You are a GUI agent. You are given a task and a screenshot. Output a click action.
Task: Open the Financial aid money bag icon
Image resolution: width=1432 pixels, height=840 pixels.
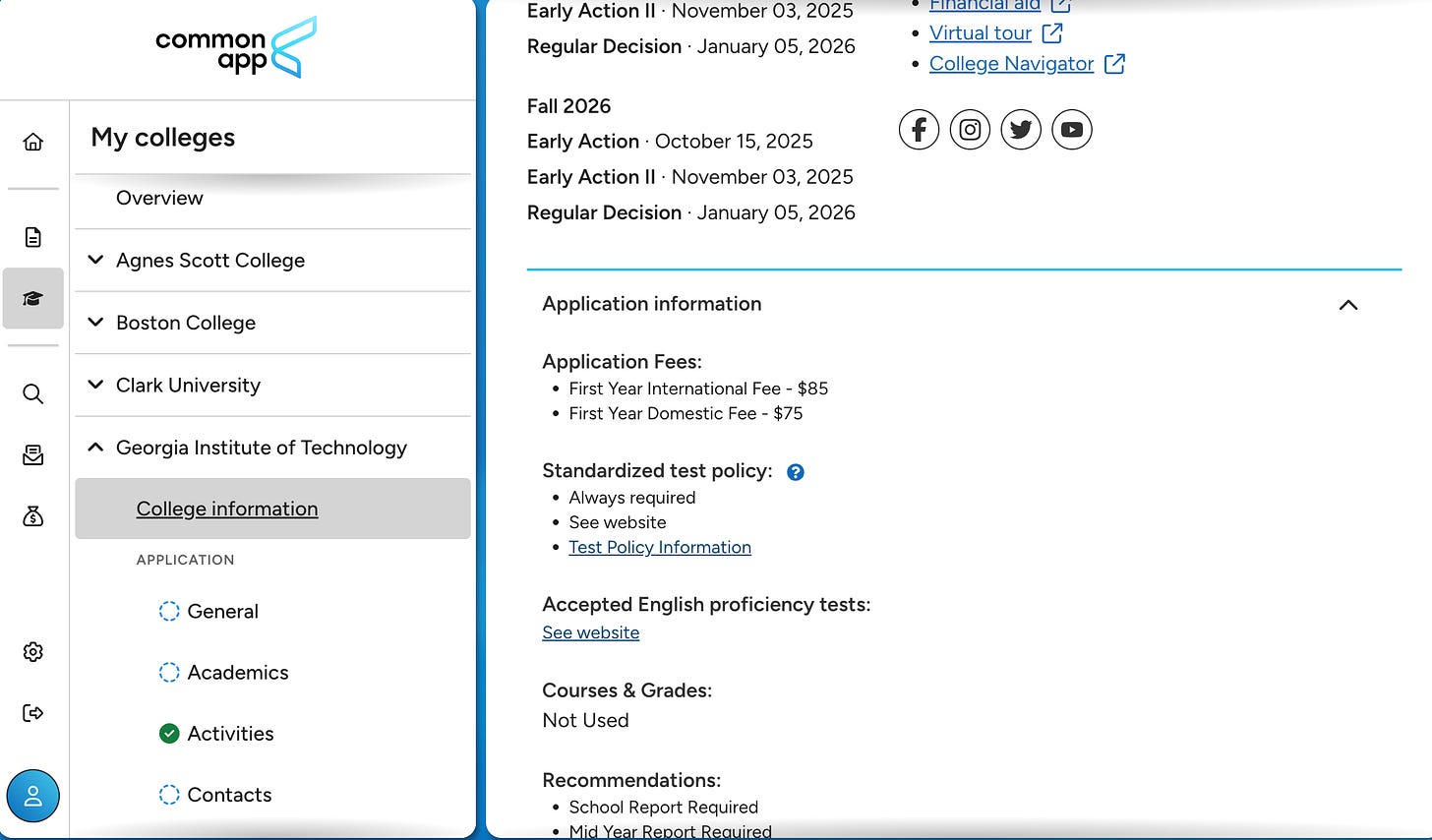(33, 516)
